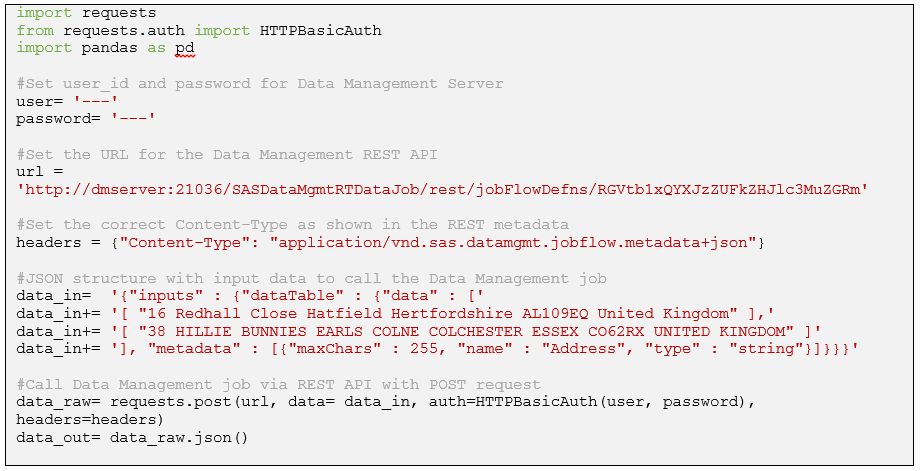Viewport: 920px width, 471px height.
Task: Click the 'url =' variable assignment
Action: (40, 171)
